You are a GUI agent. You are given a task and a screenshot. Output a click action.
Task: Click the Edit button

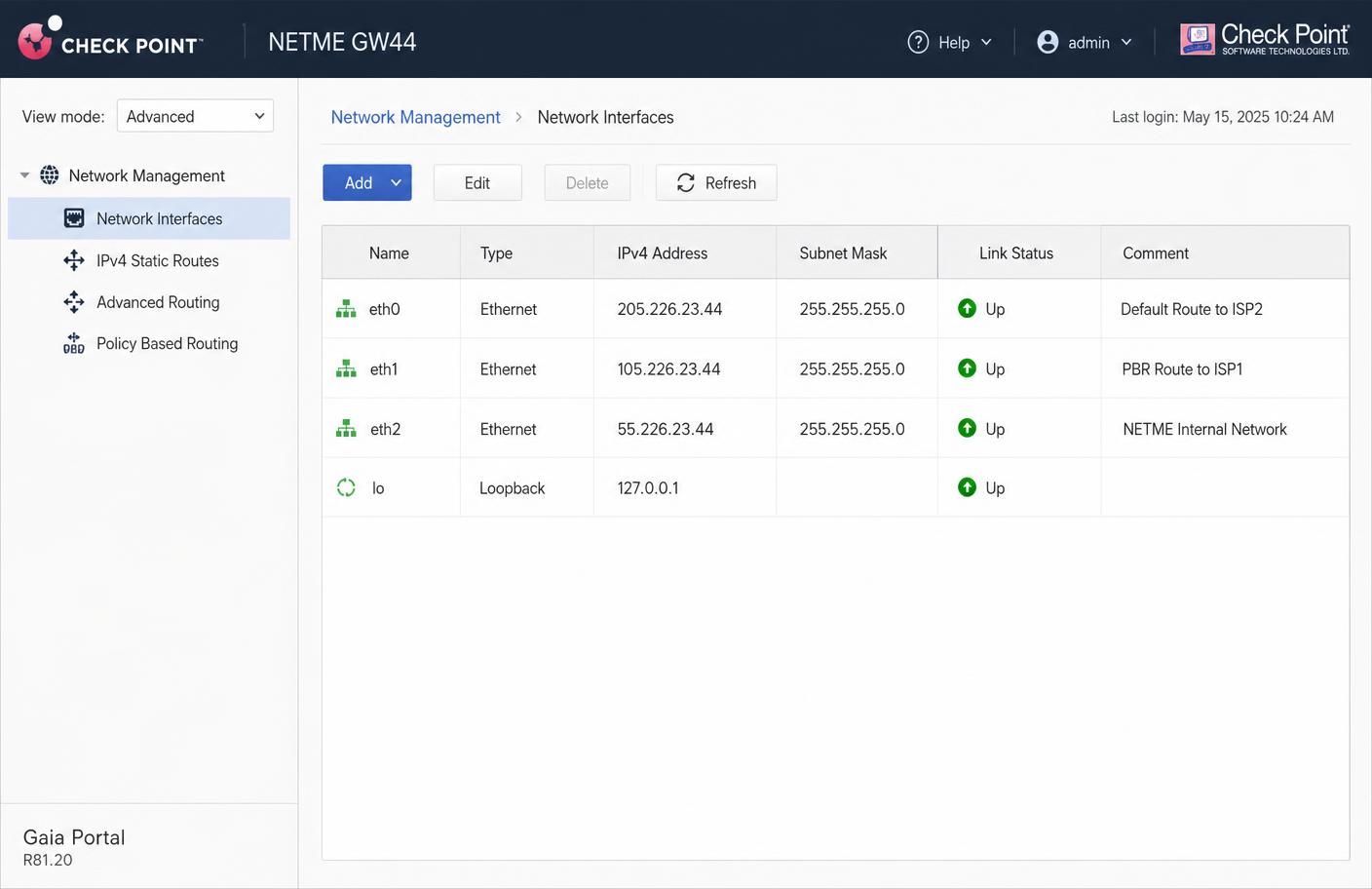click(477, 182)
